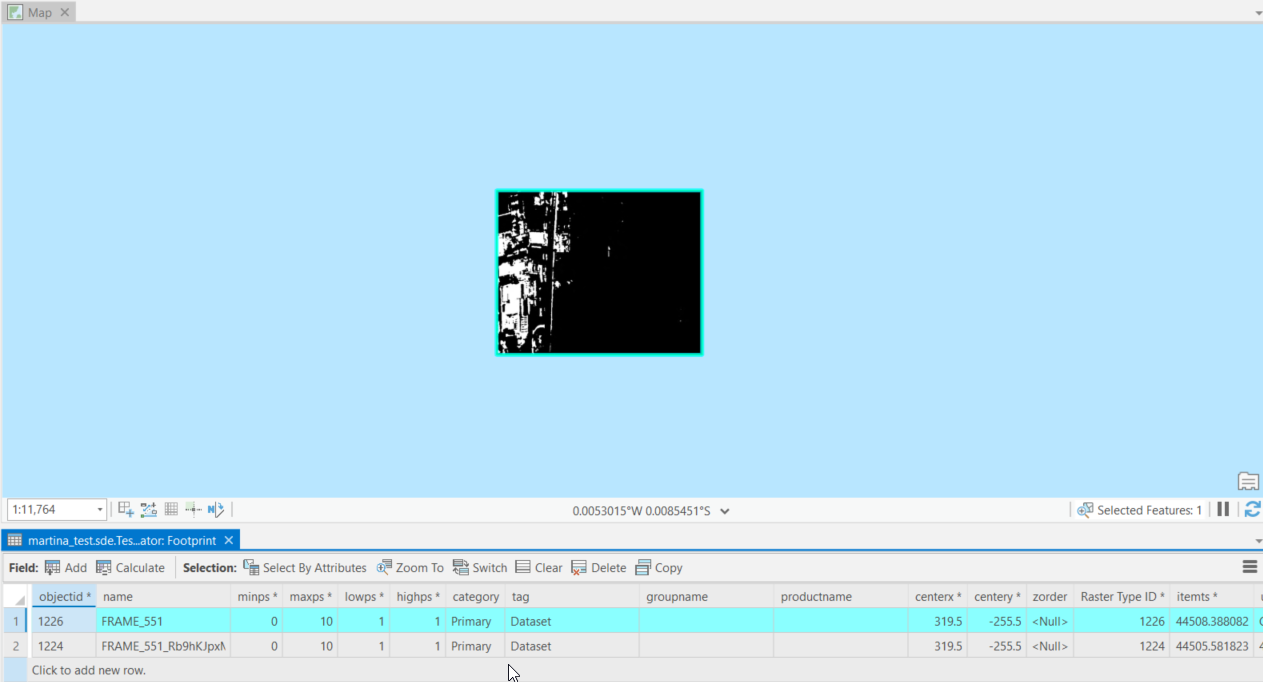
Task: Click the name cell FRAME_551_Rb9hKJpx
Action: pos(163,646)
